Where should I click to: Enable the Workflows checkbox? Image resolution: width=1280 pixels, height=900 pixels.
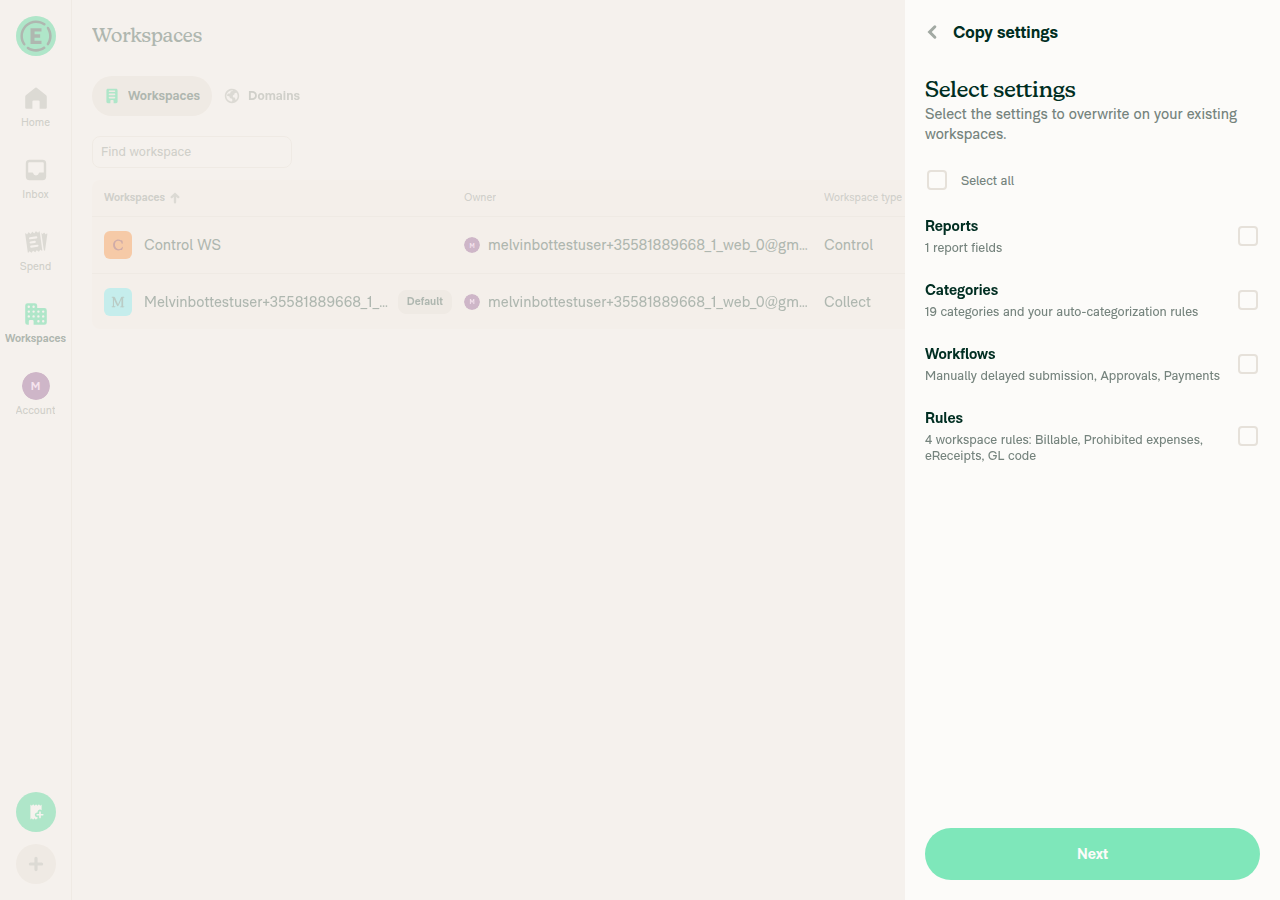[x=1248, y=364]
